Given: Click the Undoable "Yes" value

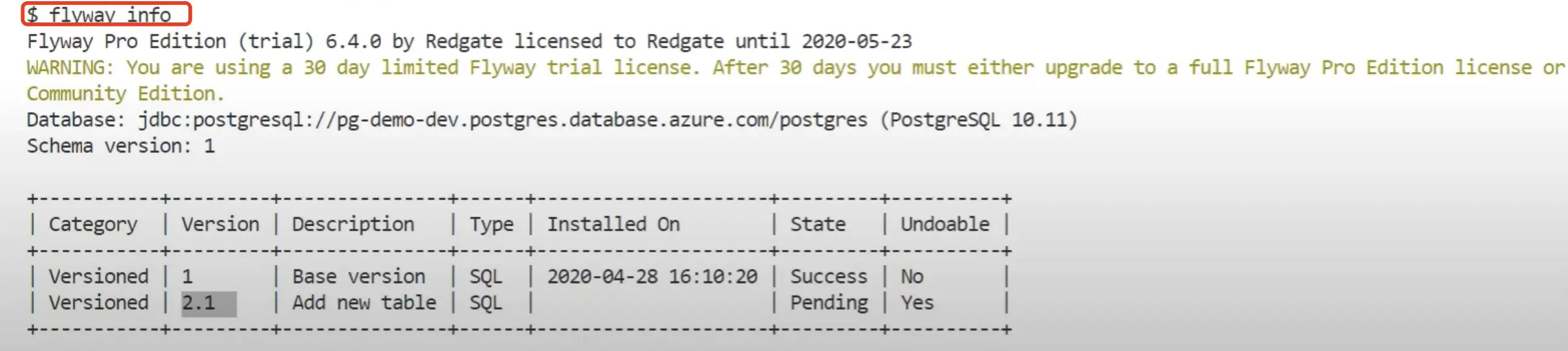Looking at the screenshot, I should 917,303.
